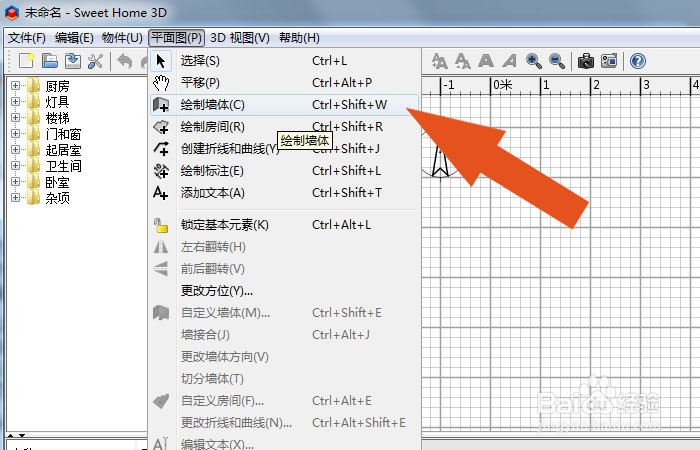Select the 楼梯 category label
This screenshot has width=700, height=450.
pos(58,118)
